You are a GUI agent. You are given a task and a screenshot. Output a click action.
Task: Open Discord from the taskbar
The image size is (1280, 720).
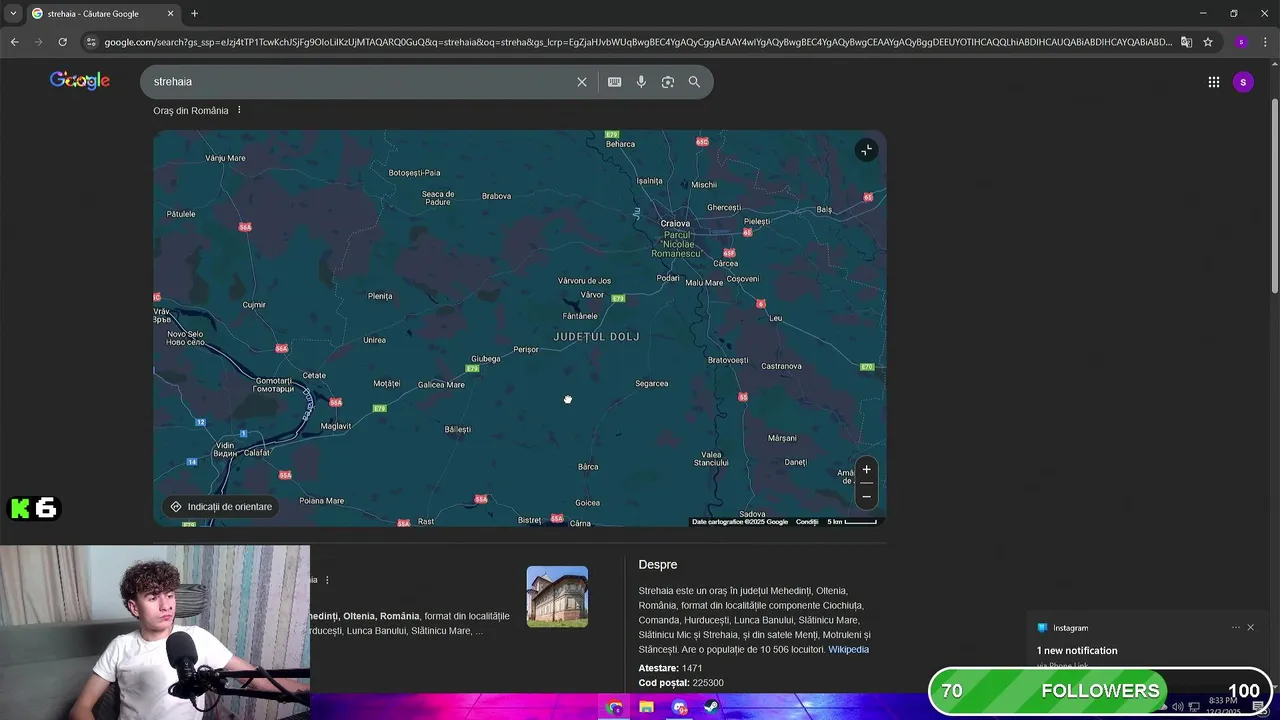pyautogui.click(x=679, y=707)
